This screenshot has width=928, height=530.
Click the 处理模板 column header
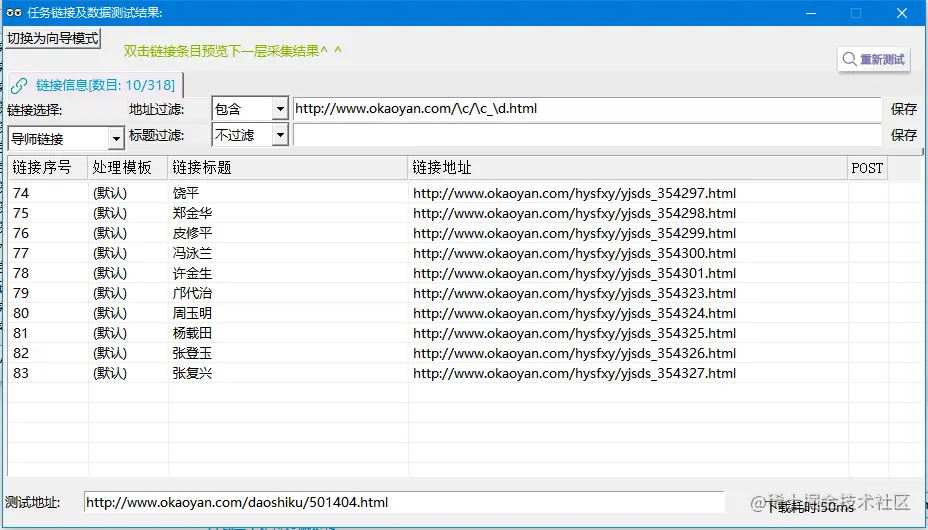click(x=128, y=168)
